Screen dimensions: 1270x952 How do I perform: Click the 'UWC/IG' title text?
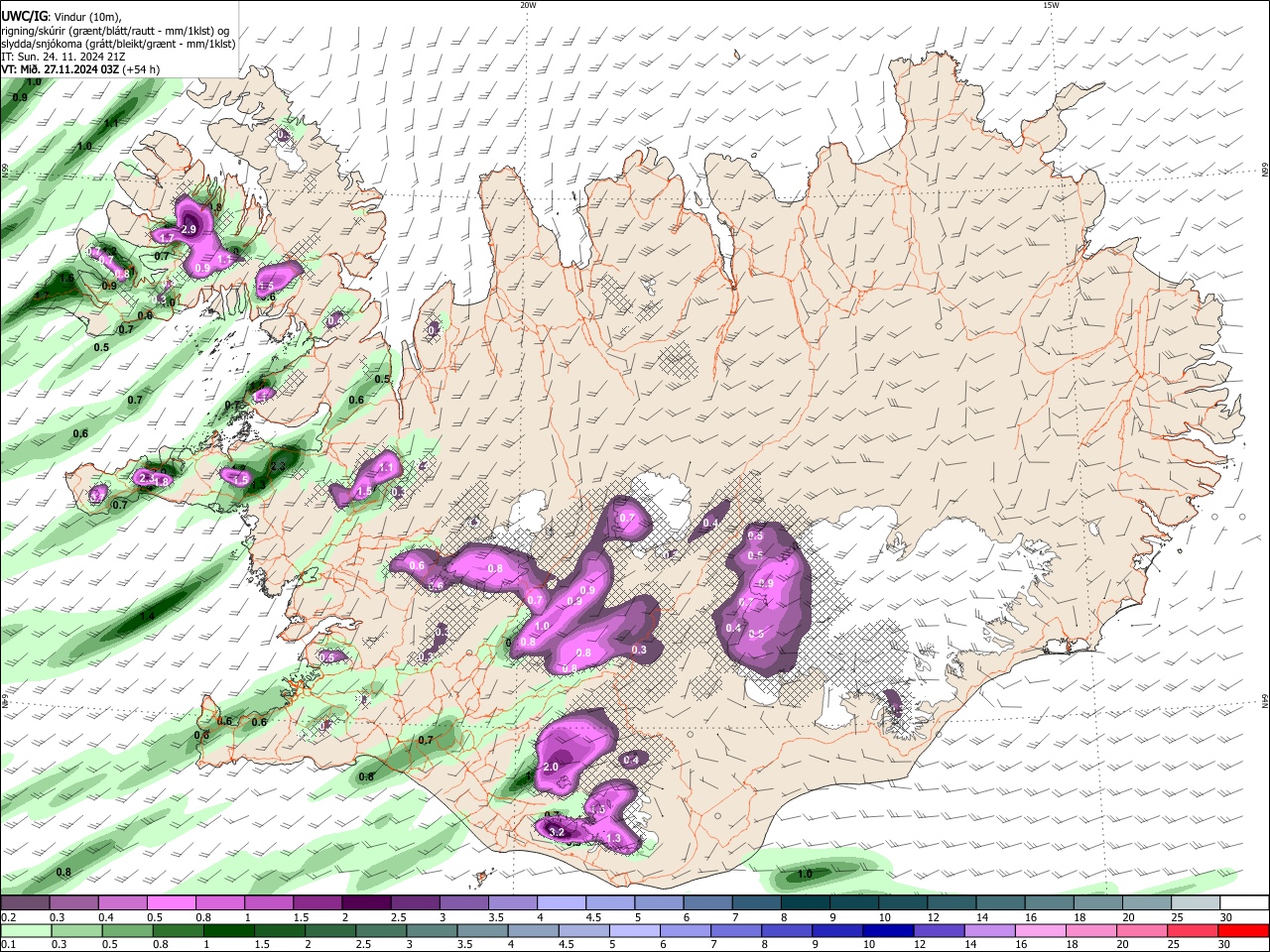tap(24, 15)
